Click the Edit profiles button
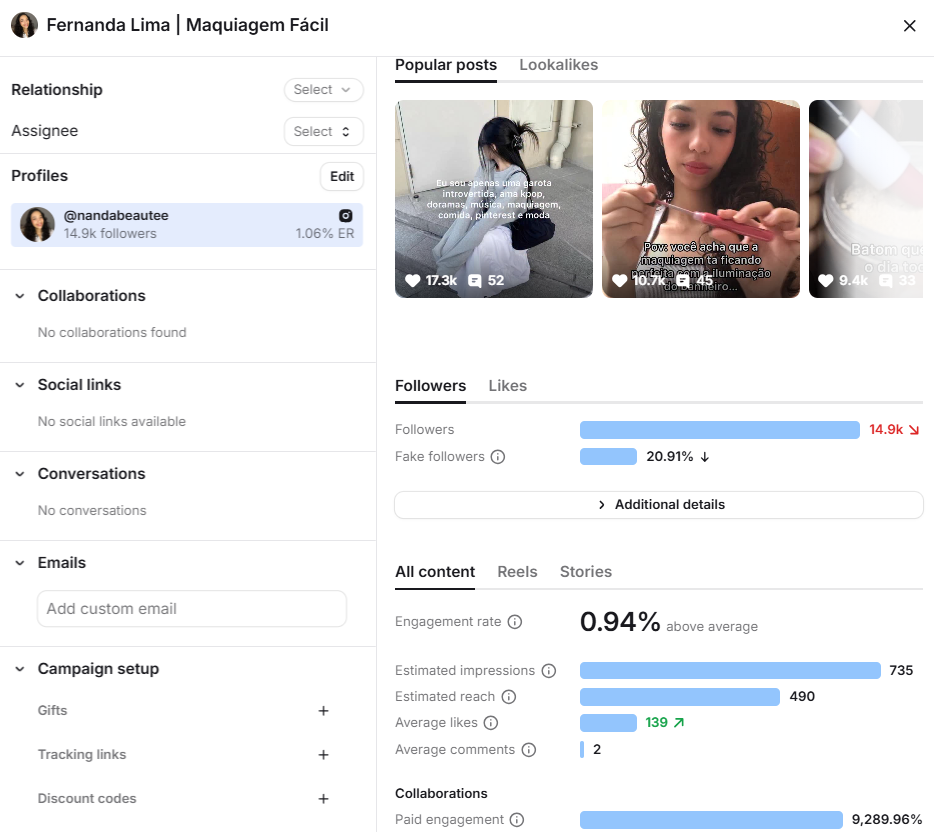The image size is (934, 832). 342,176
